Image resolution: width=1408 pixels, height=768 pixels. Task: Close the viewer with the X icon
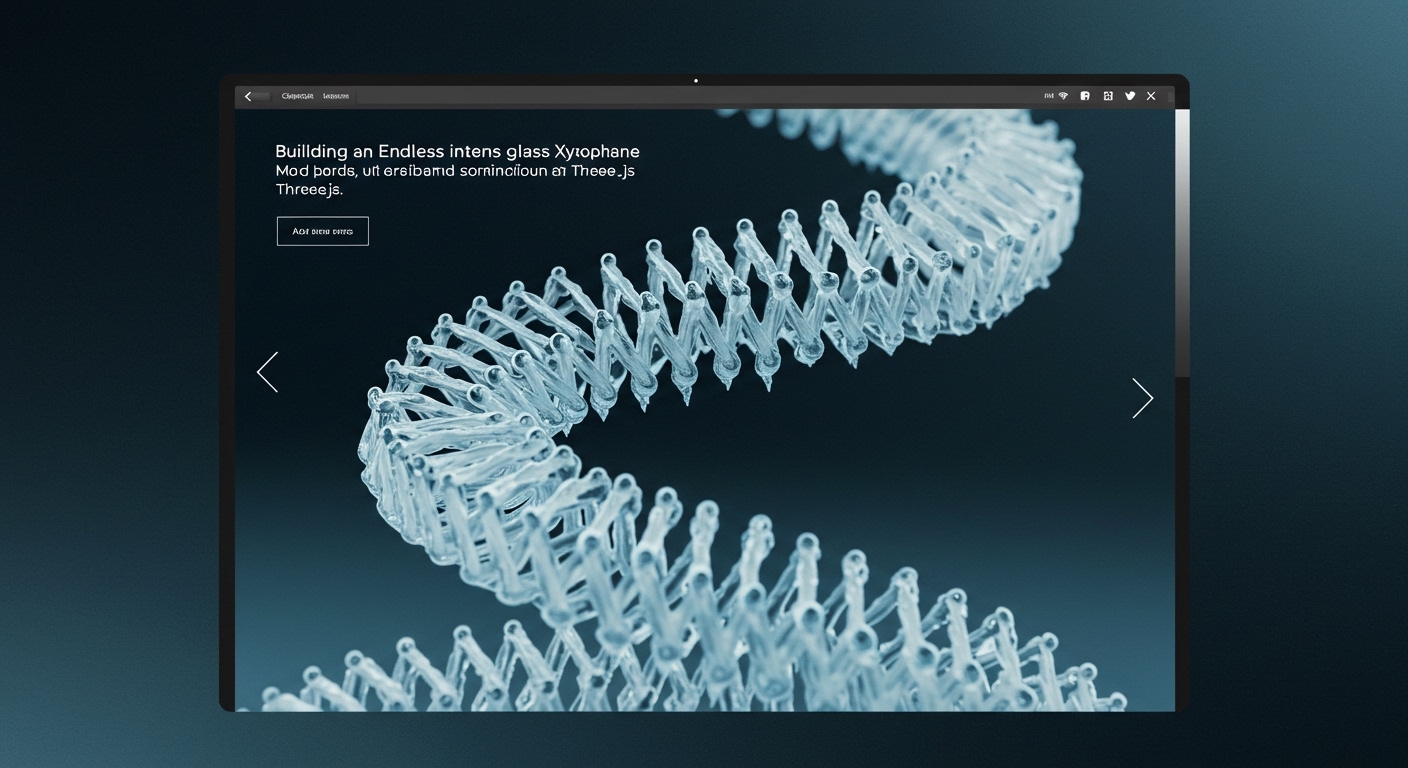(1151, 96)
